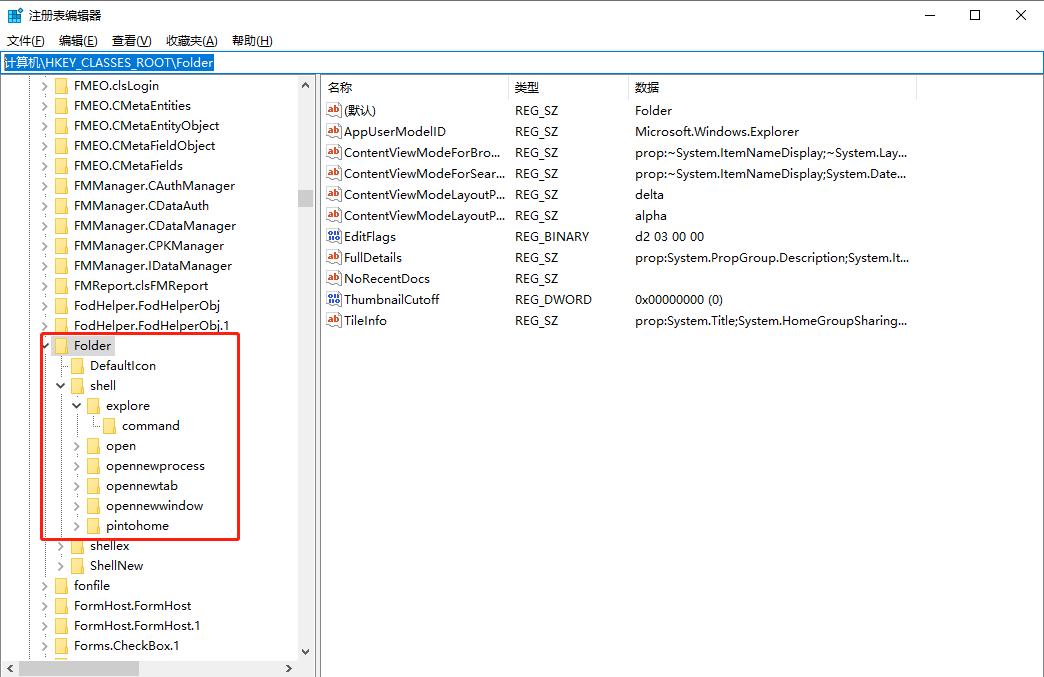Viewport: 1044px width, 677px height.
Task: Click the TileInfo string value icon
Action: click(x=334, y=320)
